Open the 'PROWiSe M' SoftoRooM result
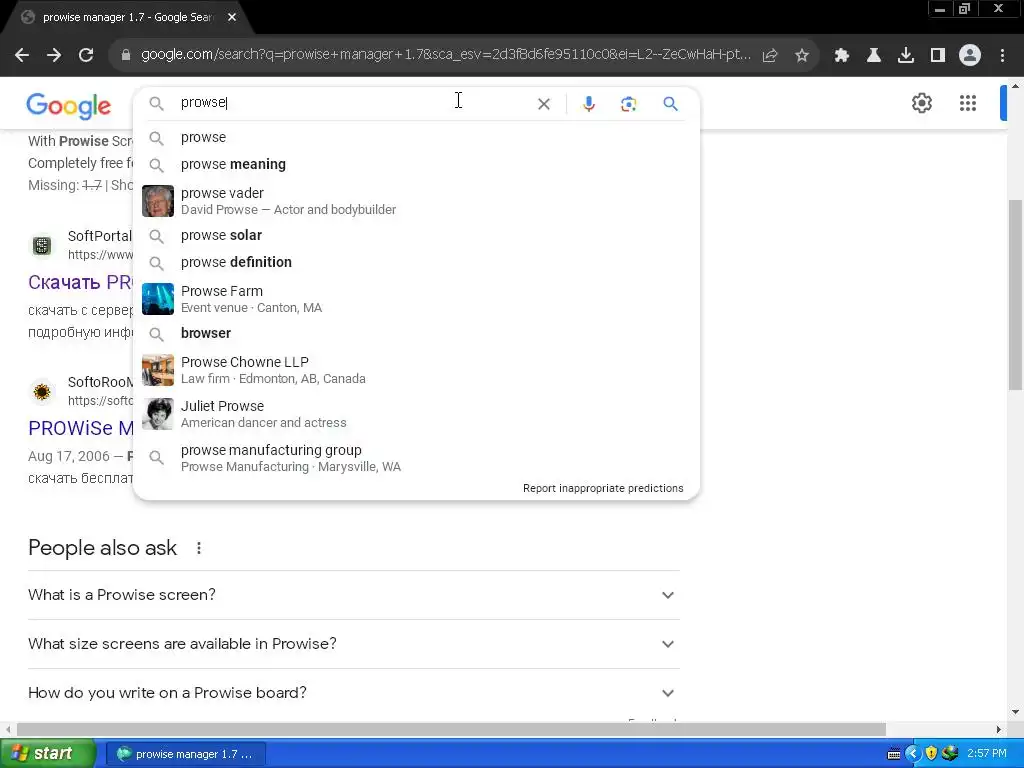This screenshot has width=1024, height=768. 80,428
